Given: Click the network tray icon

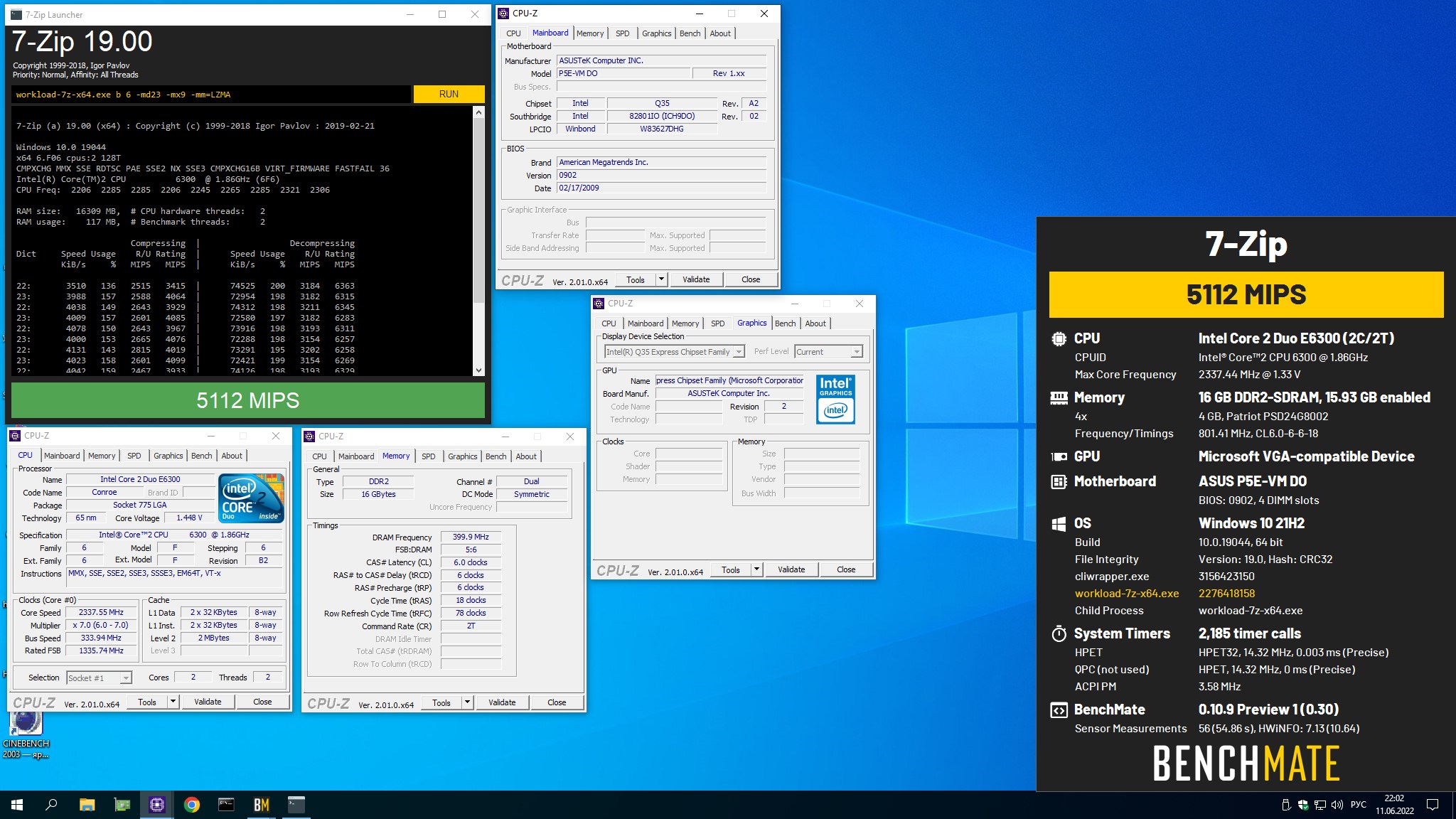Looking at the screenshot, I should tap(1320, 805).
